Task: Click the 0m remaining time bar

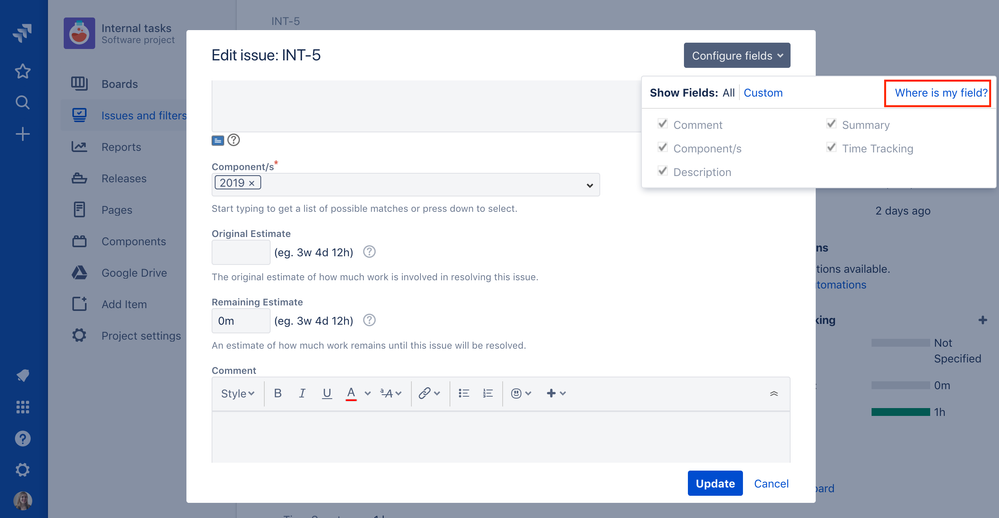Action: 900,385
